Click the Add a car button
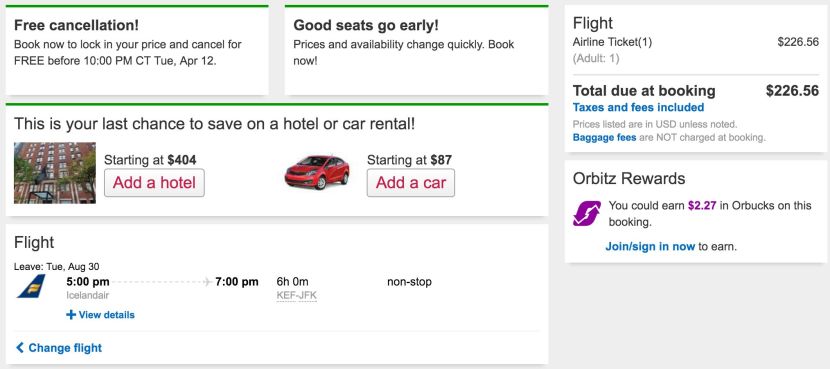This screenshot has height=369, width=830. pyautogui.click(x=411, y=183)
